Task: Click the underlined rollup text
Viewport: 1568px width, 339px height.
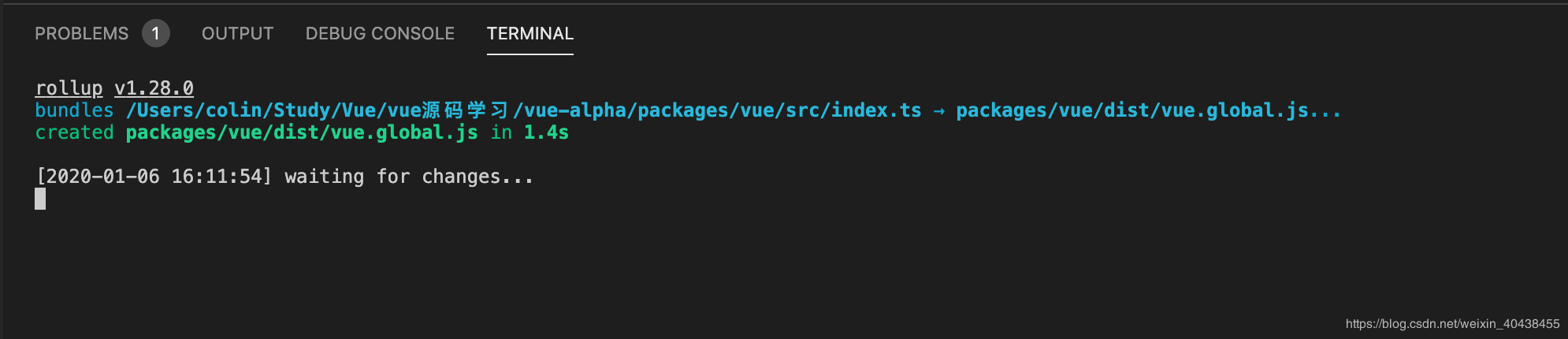Action: tap(69, 88)
